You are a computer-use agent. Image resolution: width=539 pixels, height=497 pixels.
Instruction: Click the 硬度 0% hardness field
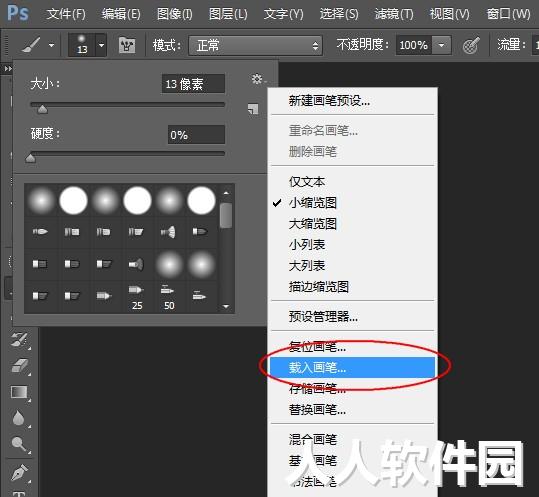pos(196,134)
